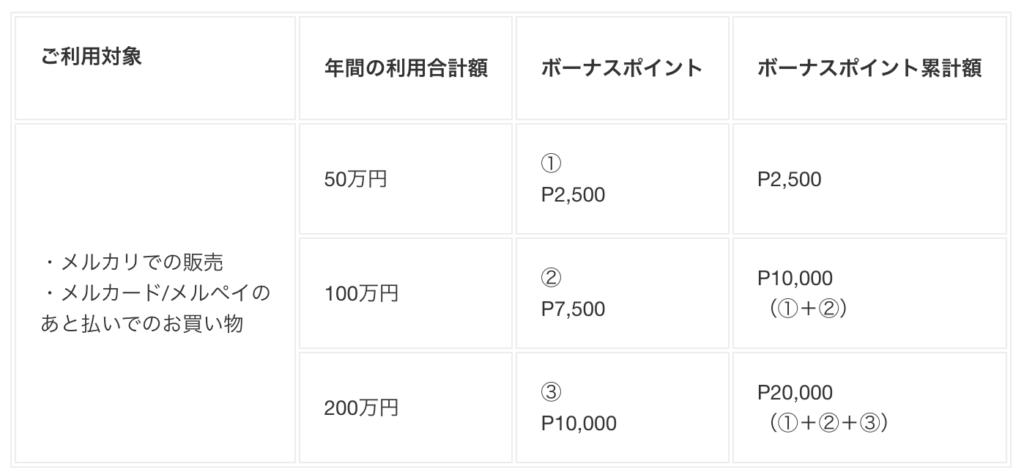Viewport: 1024px width, 475px height.
Task: Select the 年間の利用合計額 column header
Action: (405, 69)
